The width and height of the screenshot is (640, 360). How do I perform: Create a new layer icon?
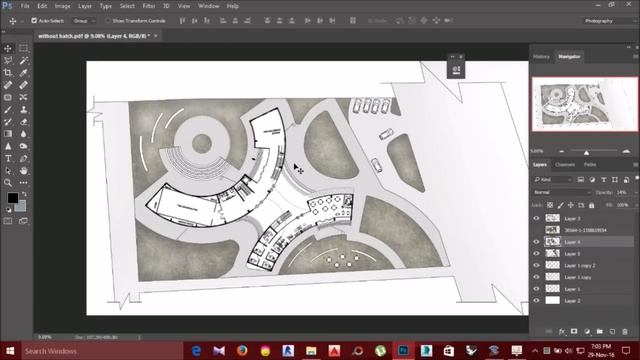click(612, 331)
